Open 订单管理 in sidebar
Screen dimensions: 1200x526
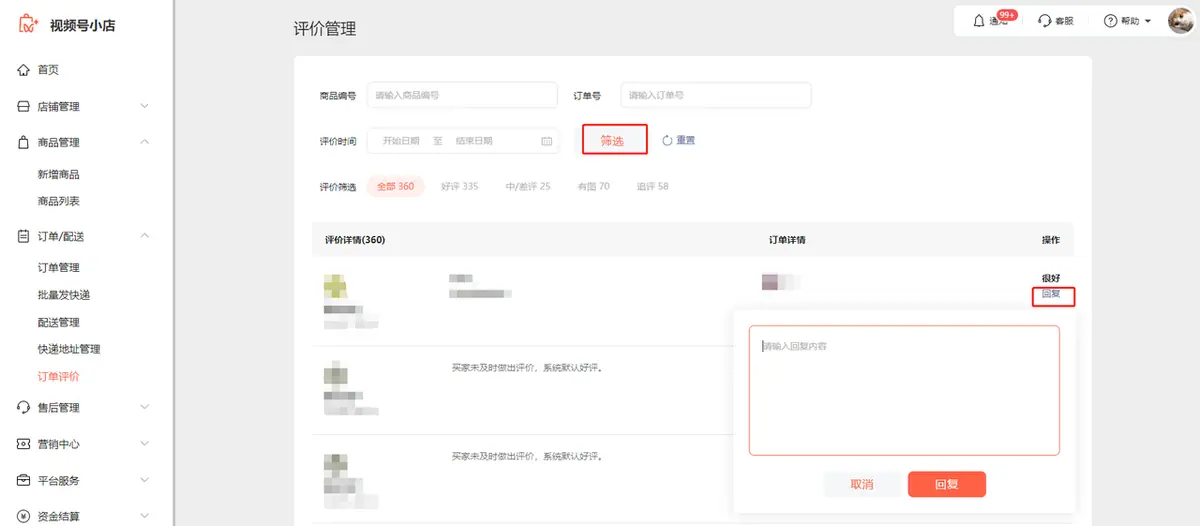[58, 267]
